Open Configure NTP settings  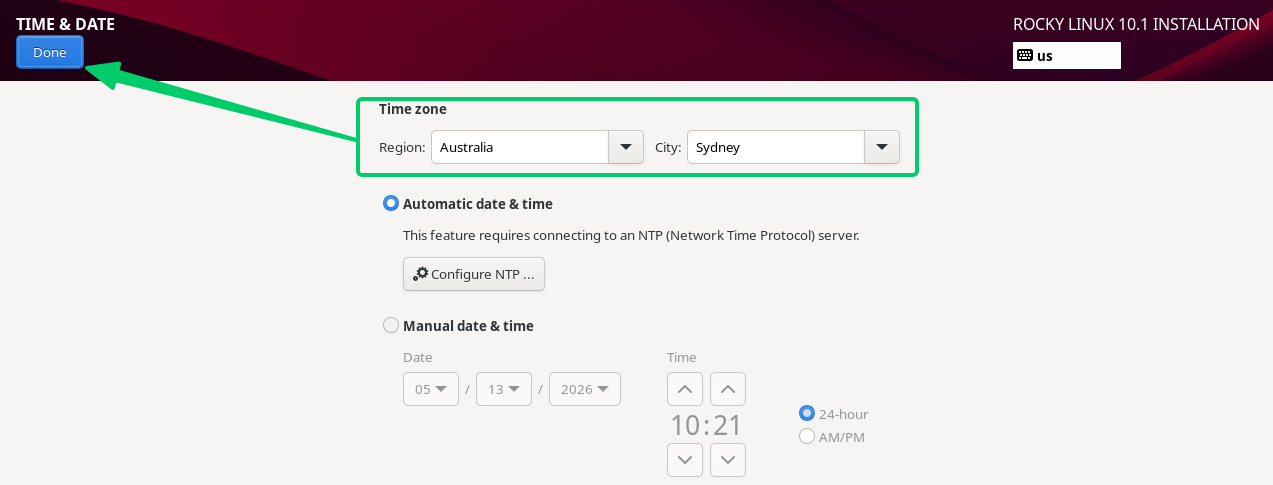tap(474, 274)
